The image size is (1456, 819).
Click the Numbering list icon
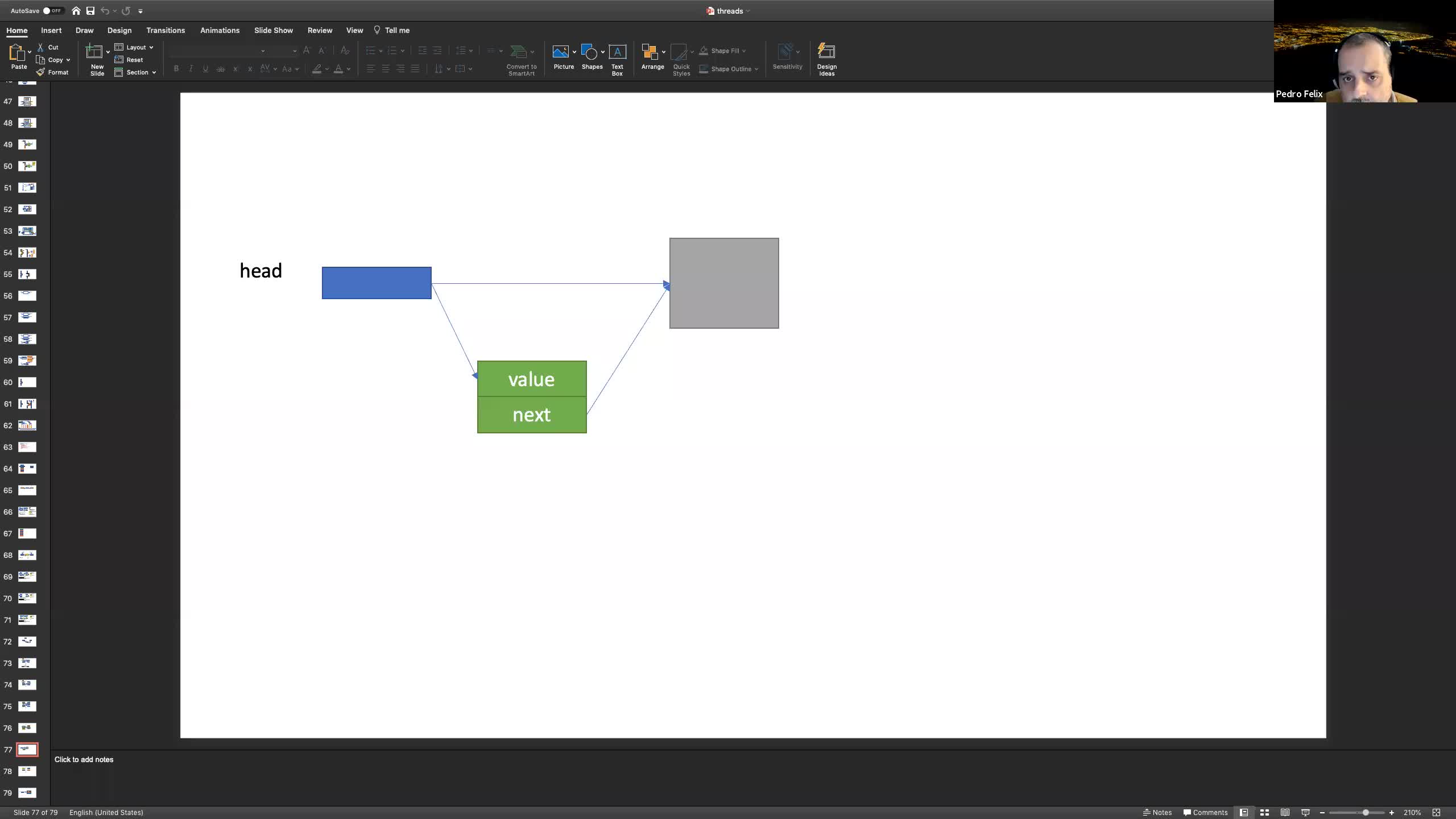[x=392, y=51]
